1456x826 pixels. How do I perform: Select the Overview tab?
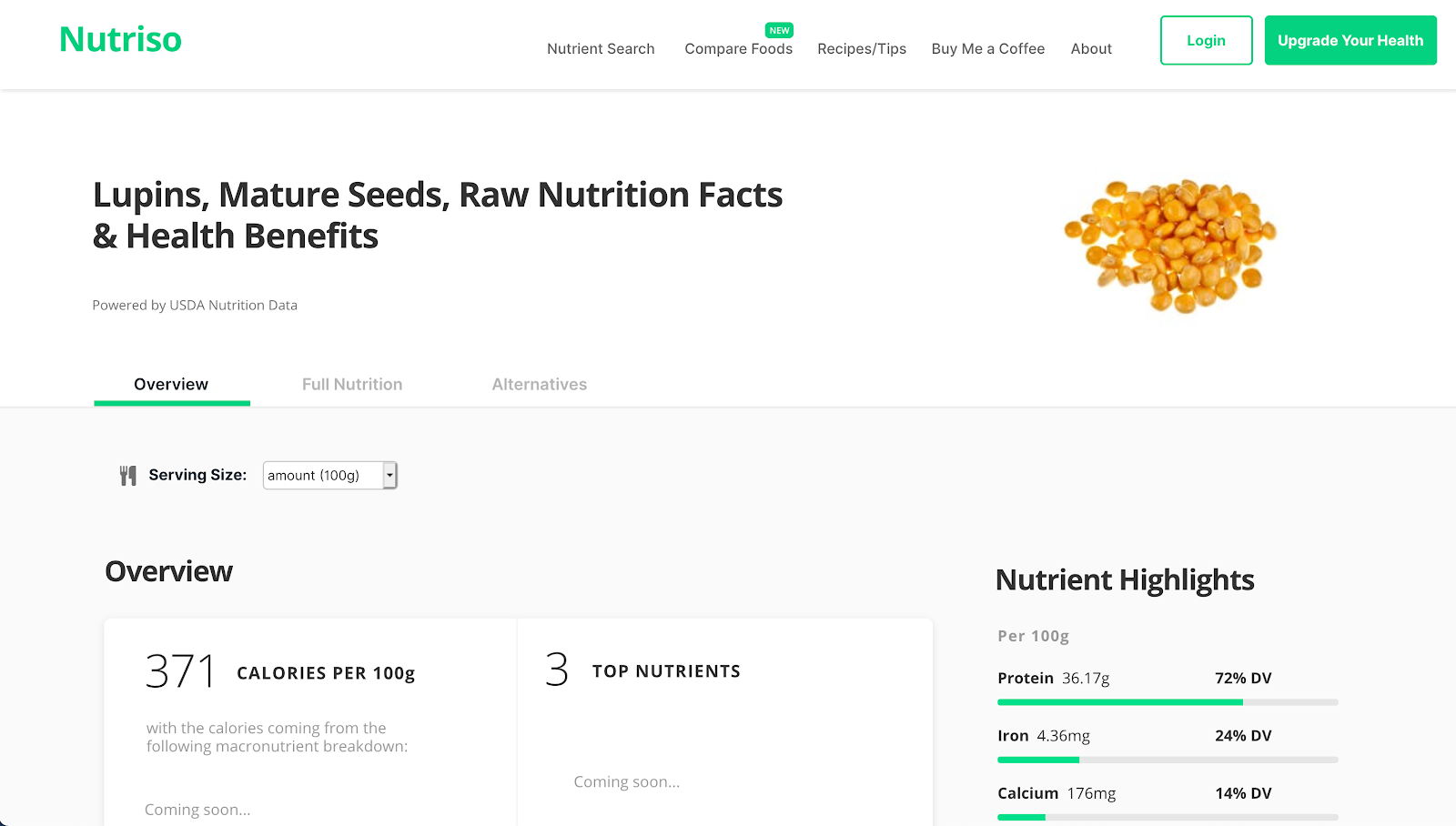[171, 384]
